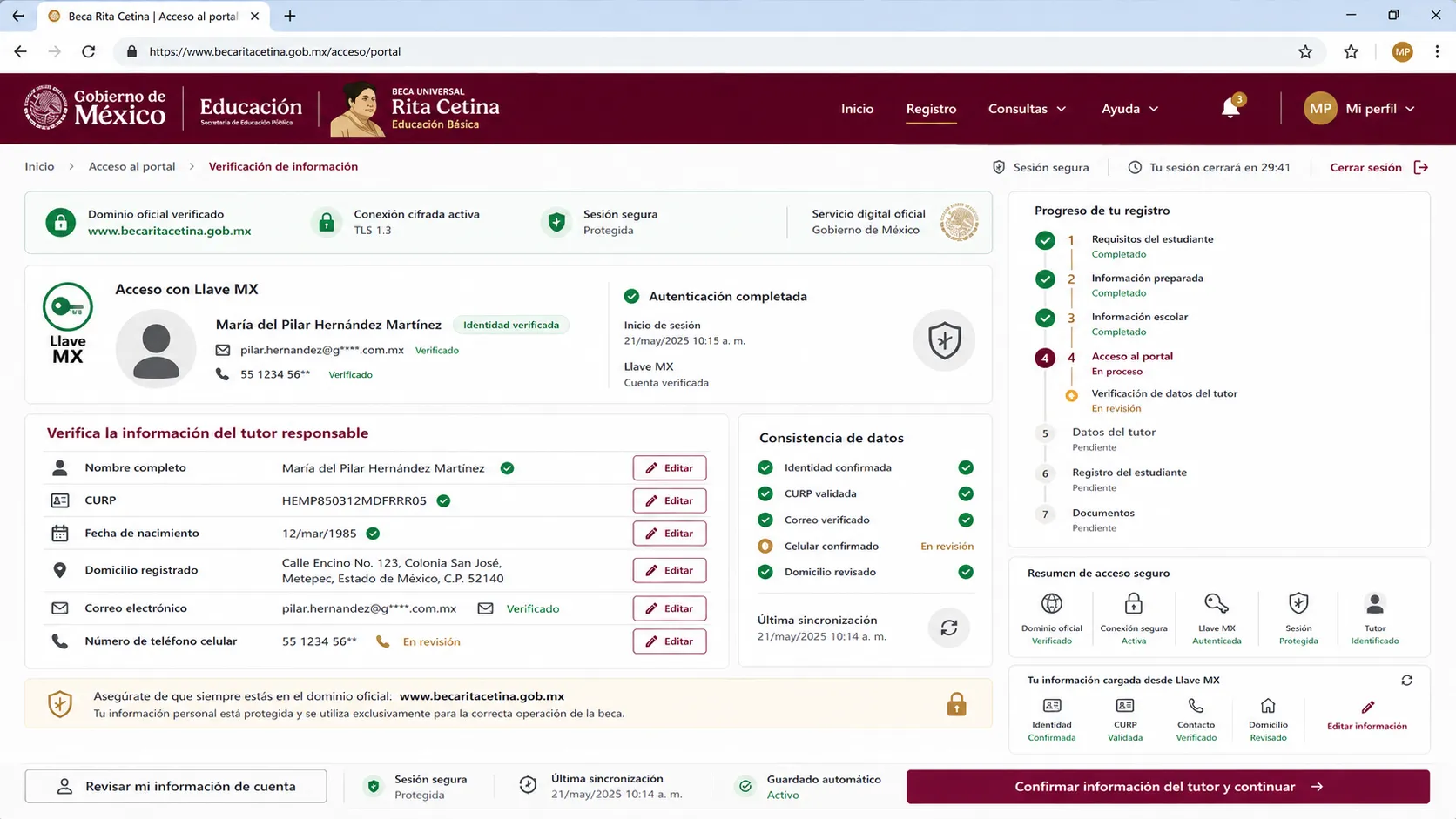Click the MP Chrome profile avatar
Viewport: 1456px width, 819px height.
pyautogui.click(x=1402, y=51)
